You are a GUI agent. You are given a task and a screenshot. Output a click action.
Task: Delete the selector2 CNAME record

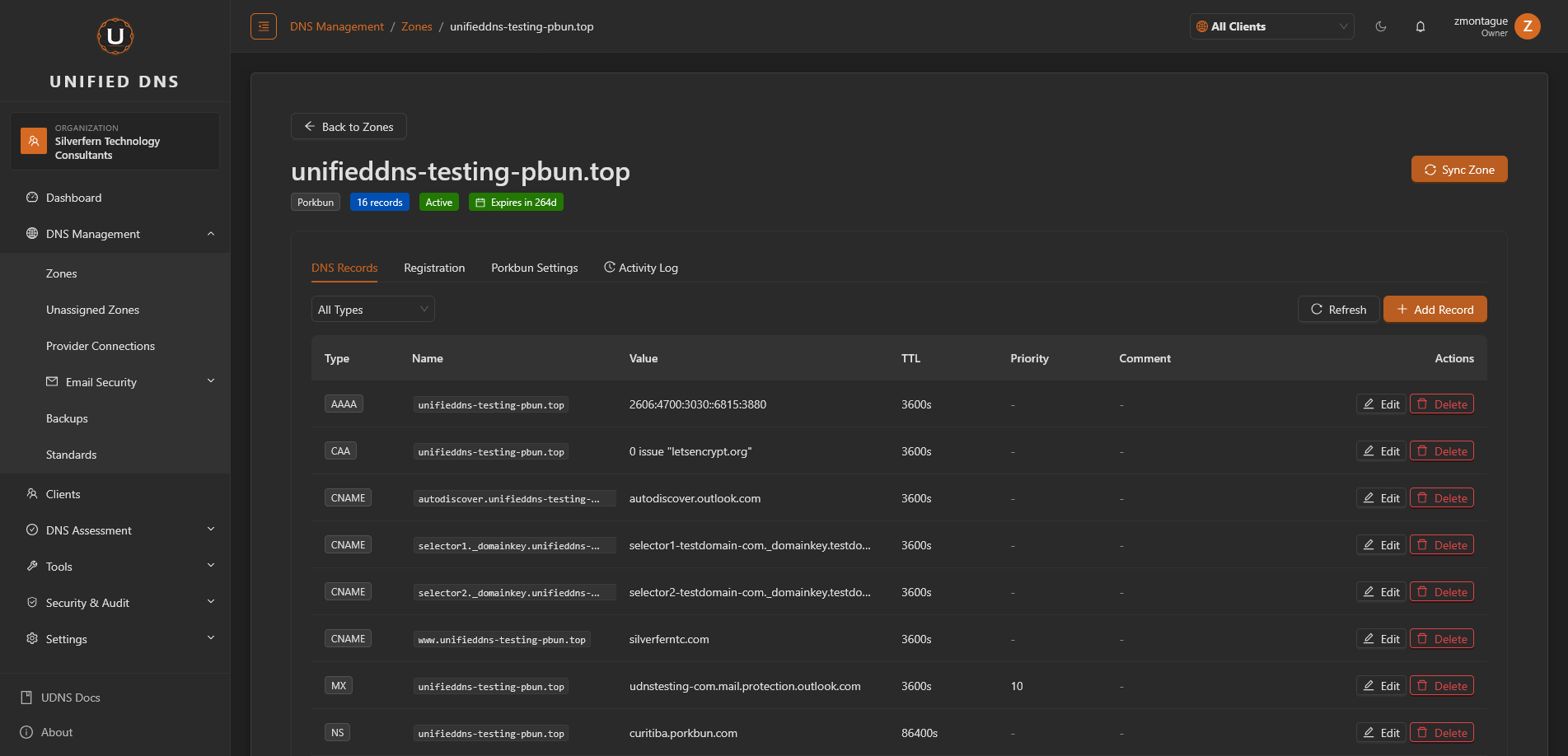[1442, 592]
